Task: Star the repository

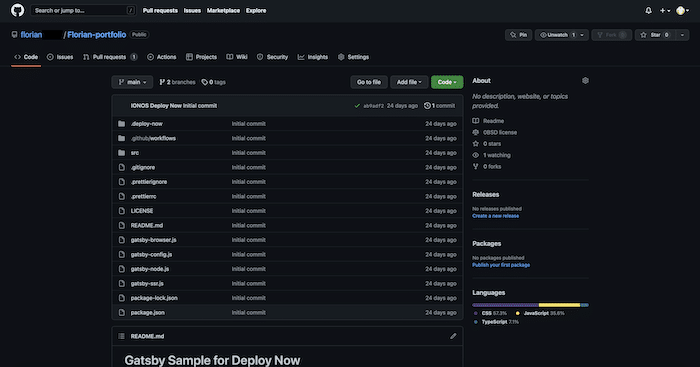Action: pyautogui.click(x=655, y=35)
